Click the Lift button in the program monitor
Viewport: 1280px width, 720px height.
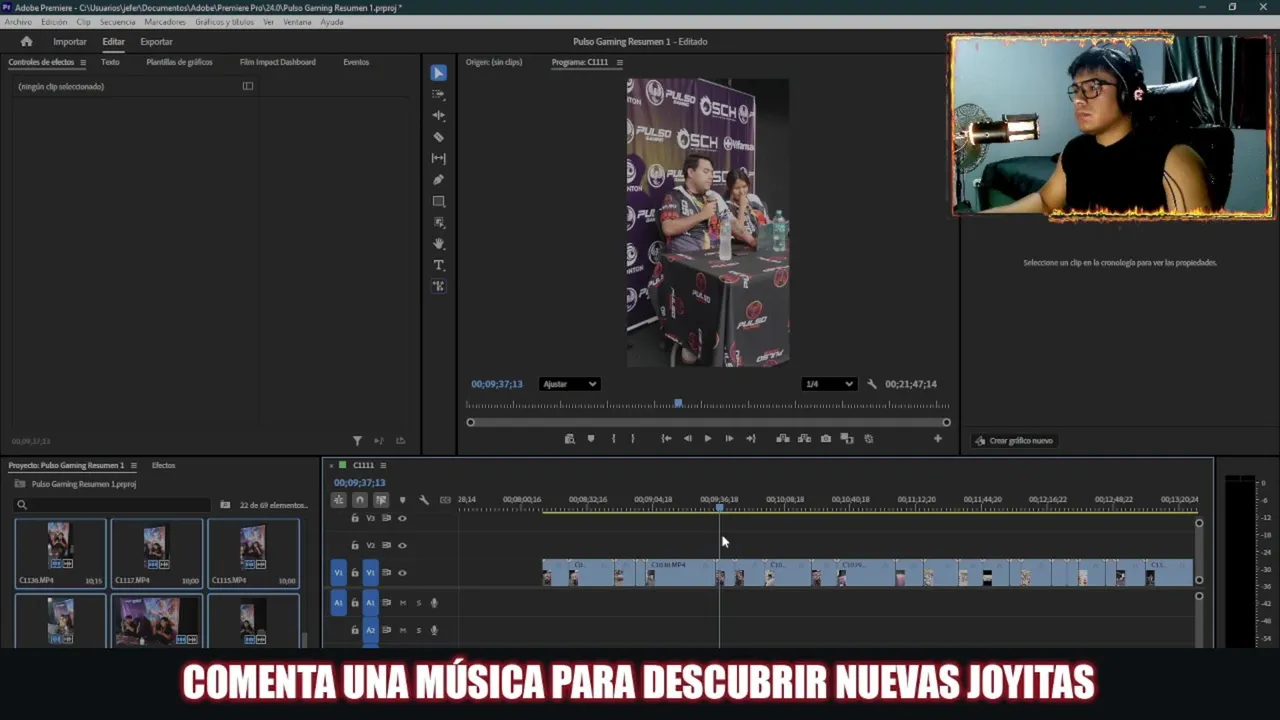click(782, 438)
